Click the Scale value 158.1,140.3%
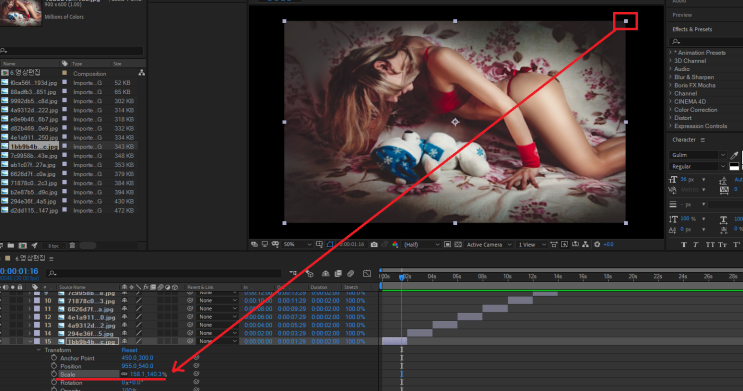This screenshot has width=743, height=391. [148, 374]
